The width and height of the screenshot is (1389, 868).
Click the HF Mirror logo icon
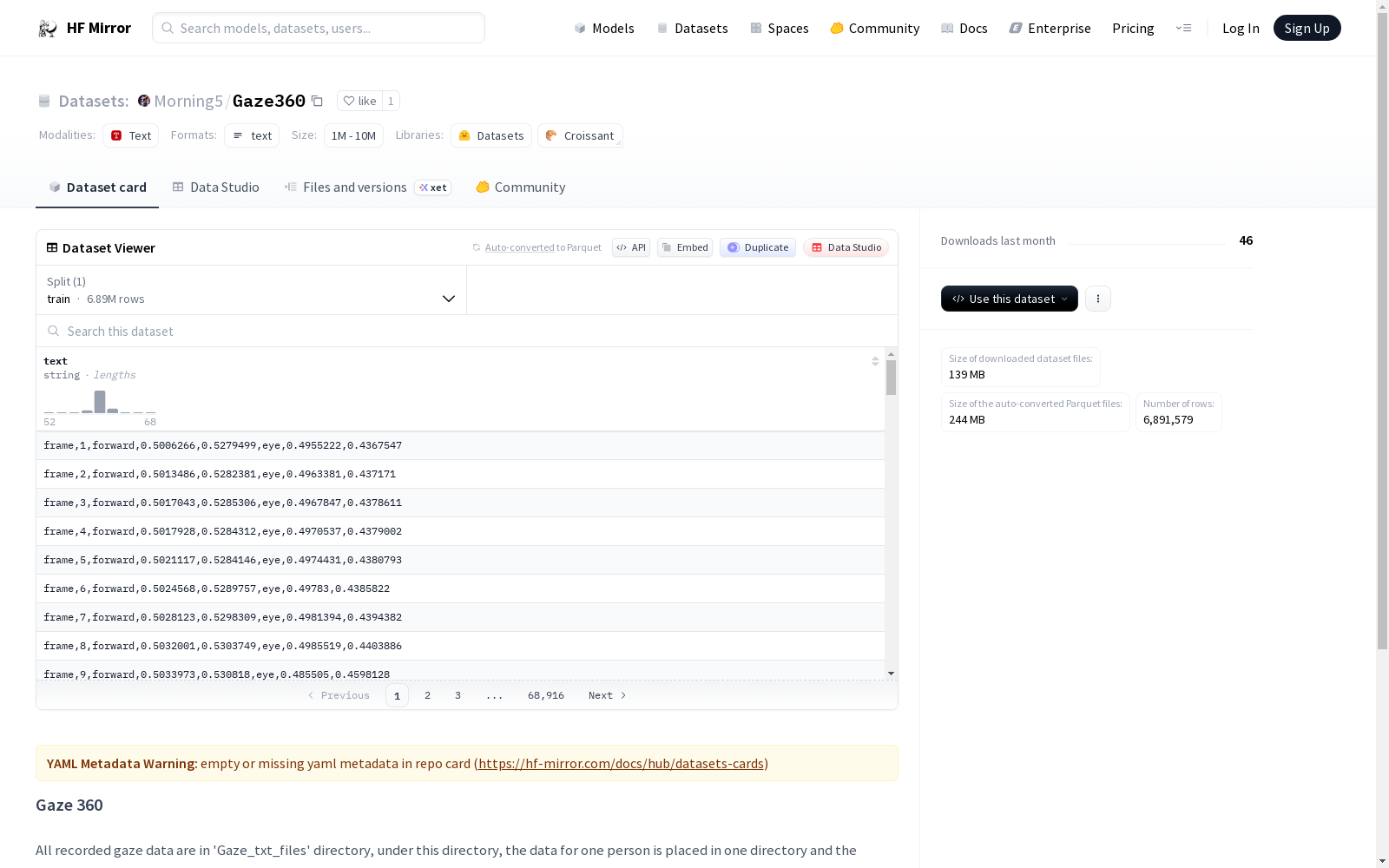click(47, 29)
